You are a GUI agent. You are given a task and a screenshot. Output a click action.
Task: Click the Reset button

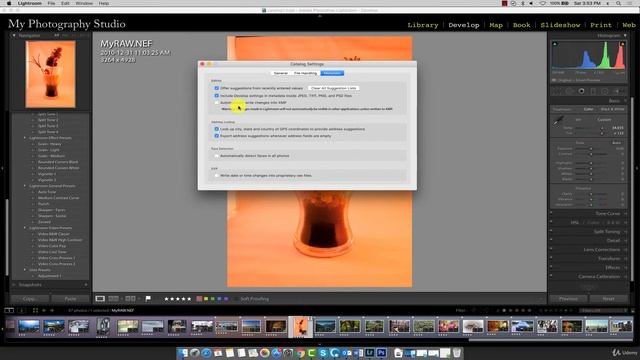coord(608,299)
